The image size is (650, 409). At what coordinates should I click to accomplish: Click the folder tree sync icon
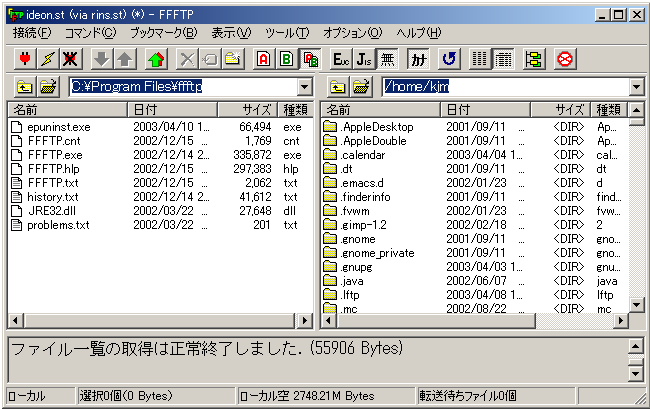point(534,59)
